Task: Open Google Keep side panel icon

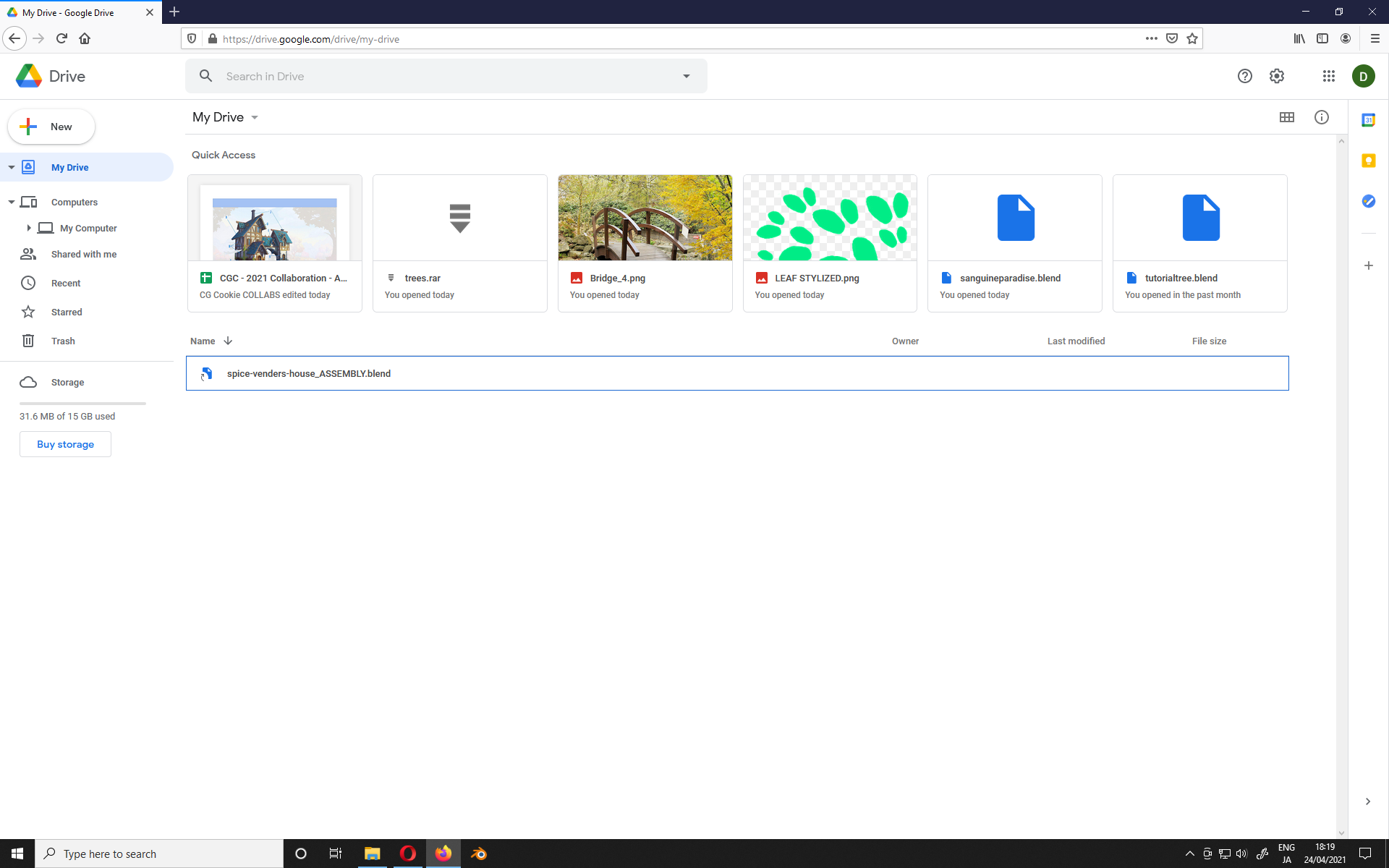Action: (x=1368, y=161)
